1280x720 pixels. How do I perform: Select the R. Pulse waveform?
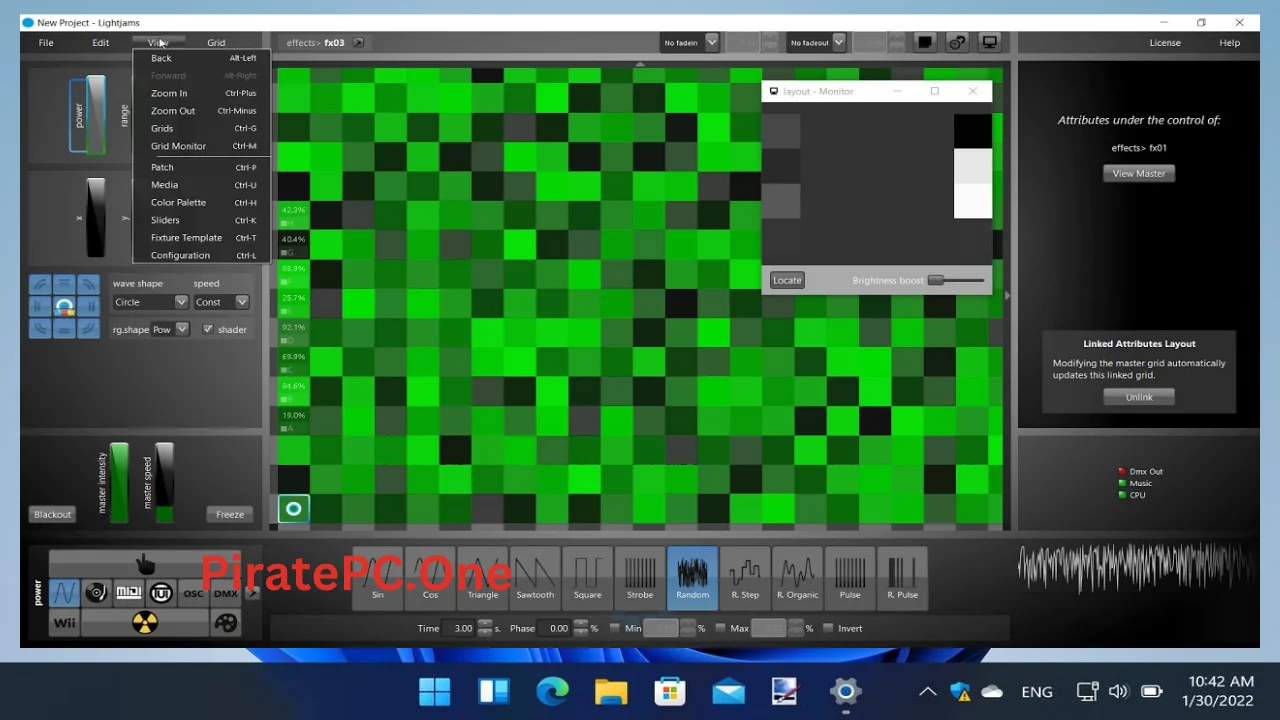pyautogui.click(x=902, y=578)
